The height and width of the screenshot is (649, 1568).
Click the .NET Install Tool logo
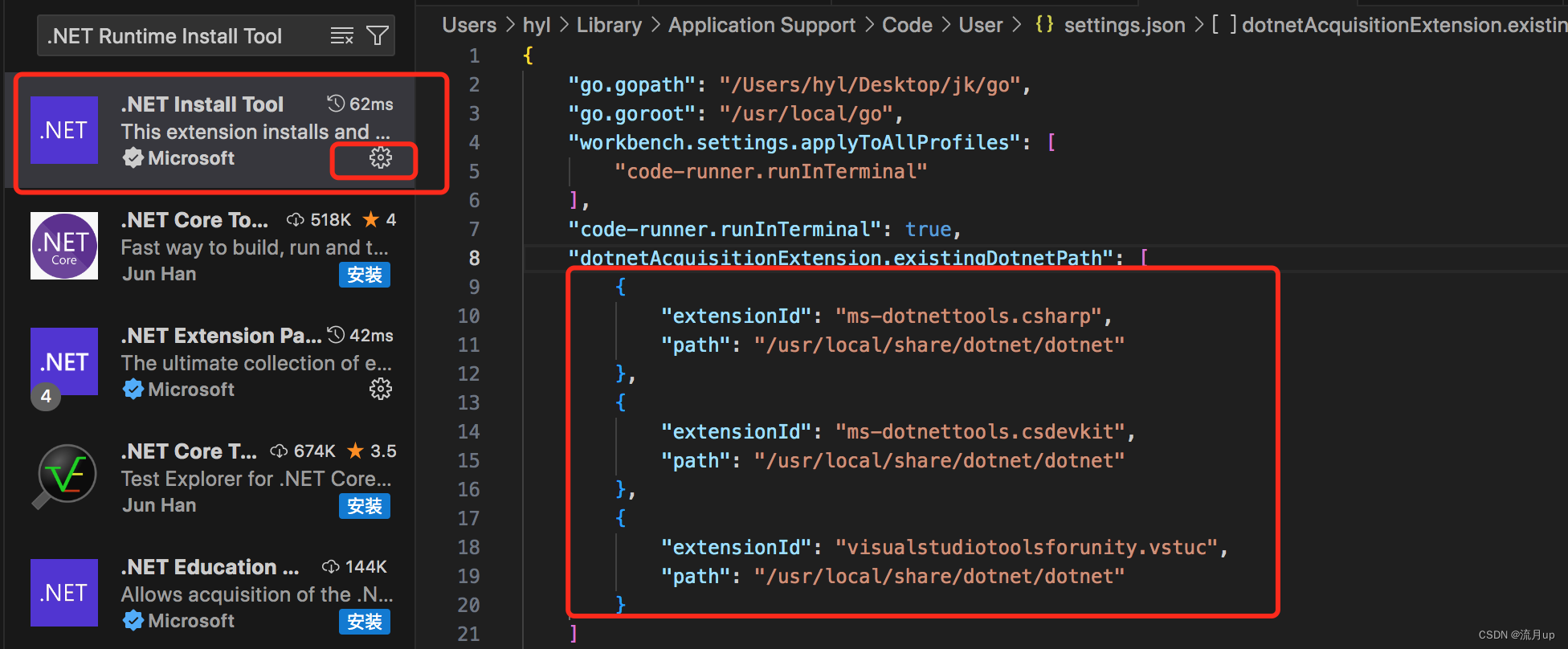tap(64, 130)
